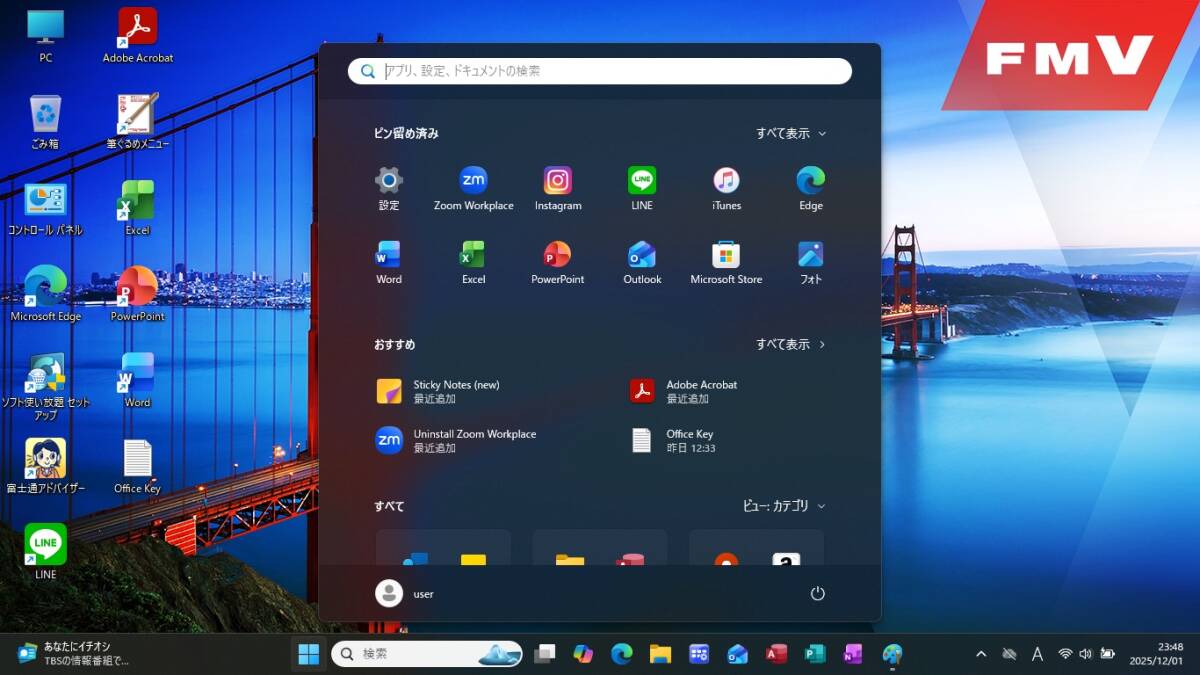Click the Start menu search box
This screenshot has height=675, width=1200.
[600, 71]
